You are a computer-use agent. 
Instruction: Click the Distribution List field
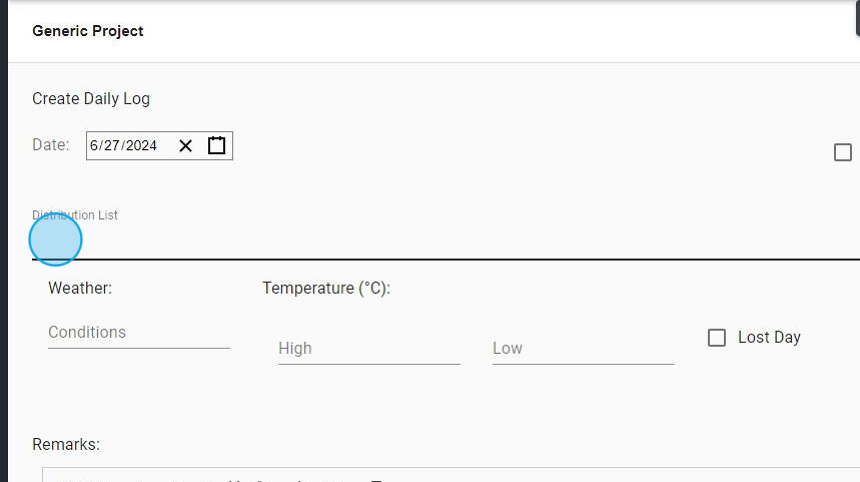click(x=440, y=242)
